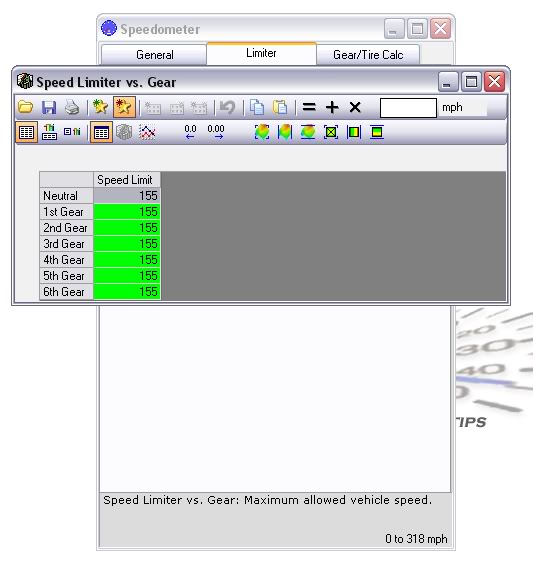Select the 6th Gear row header
Viewport: 533px width, 562px height.
[66, 291]
